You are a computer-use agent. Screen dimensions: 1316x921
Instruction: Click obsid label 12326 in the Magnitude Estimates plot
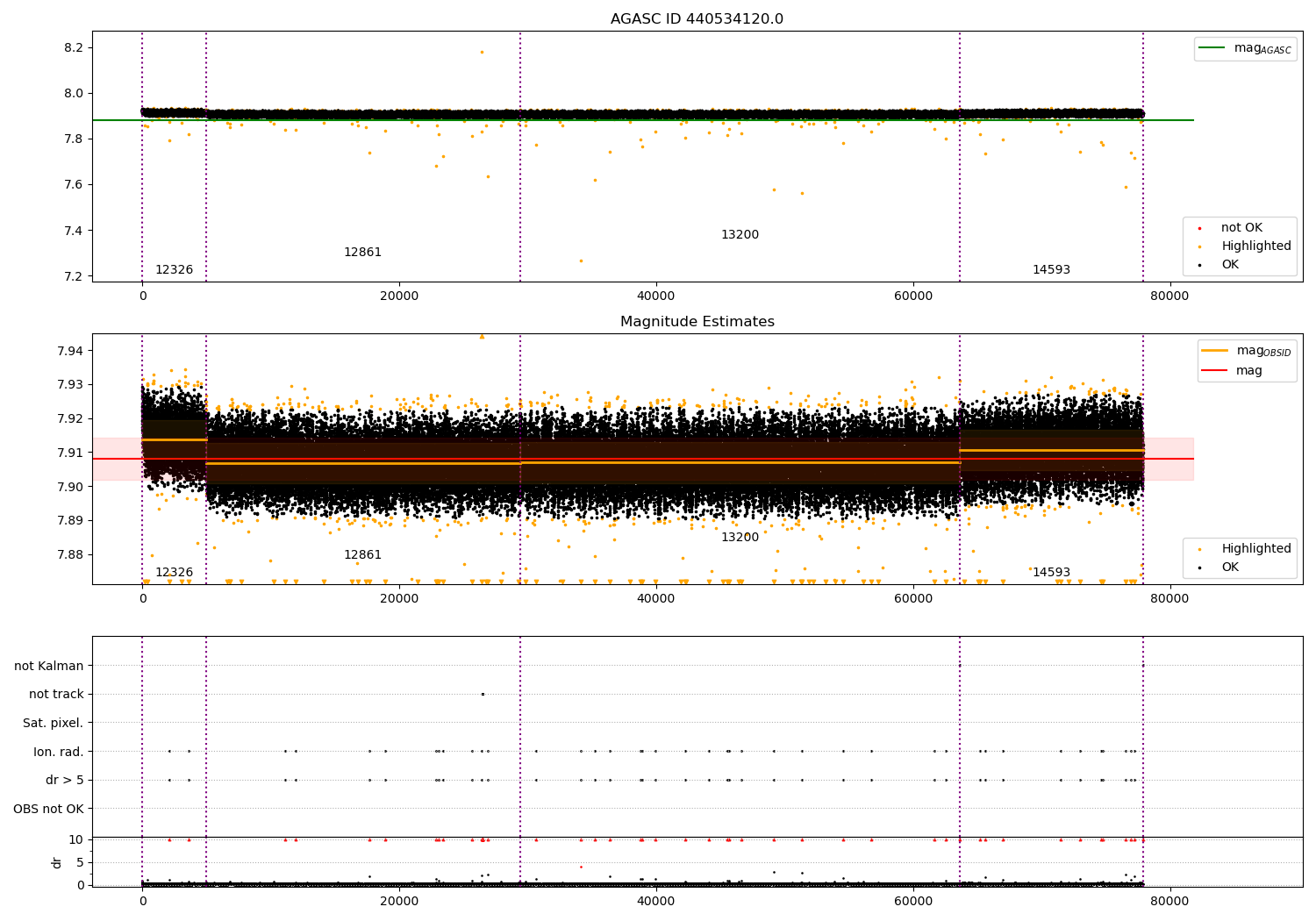174,573
